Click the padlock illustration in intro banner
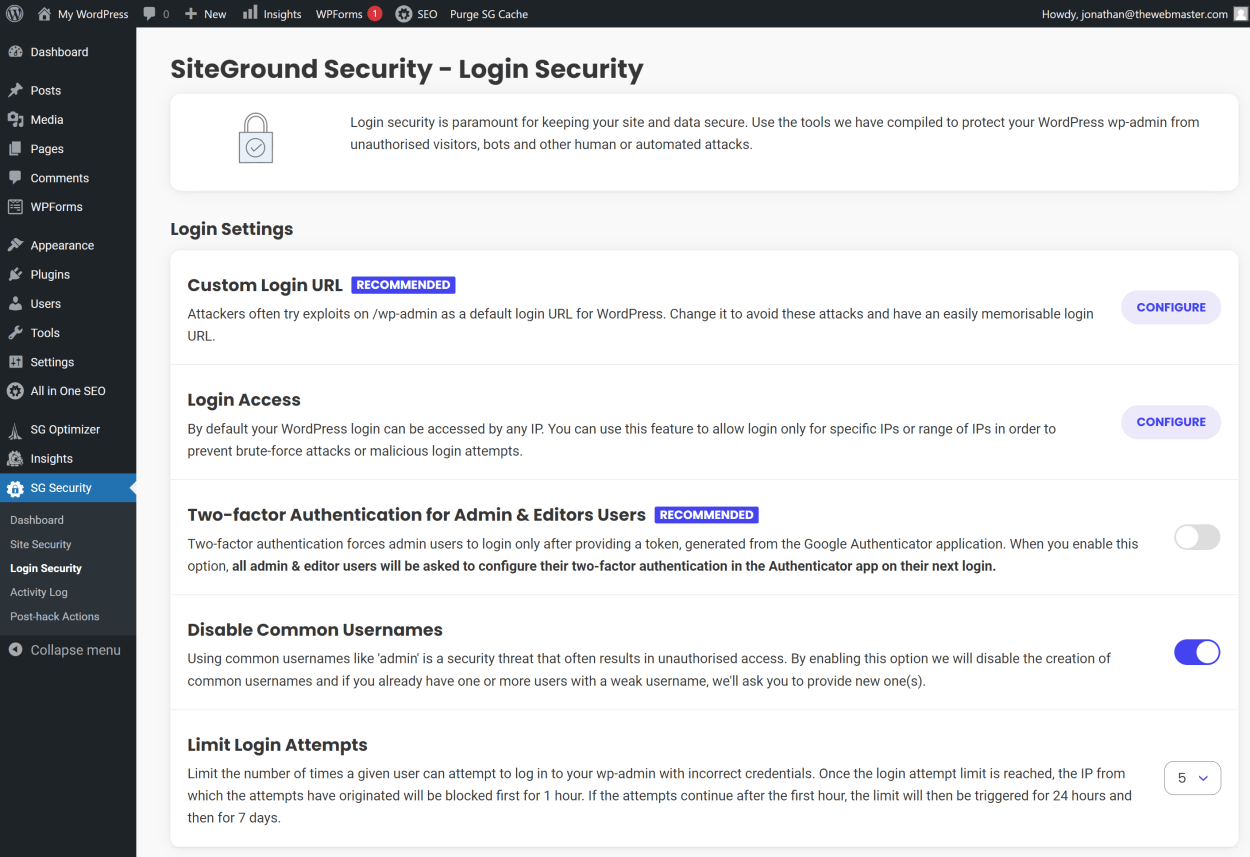 (x=256, y=138)
